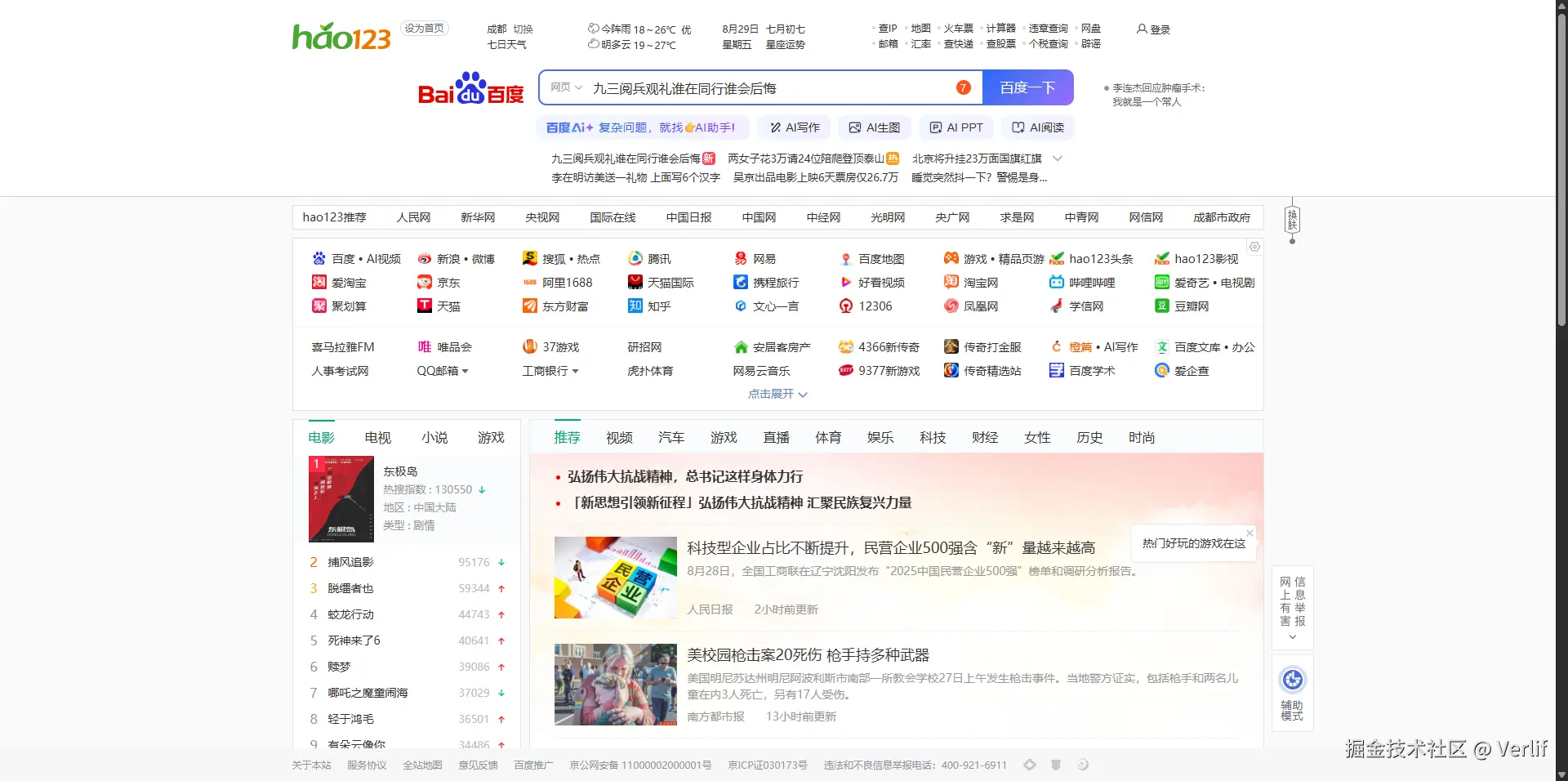Click the AI写作 button
This screenshot has width=1568, height=781.
point(794,127)
